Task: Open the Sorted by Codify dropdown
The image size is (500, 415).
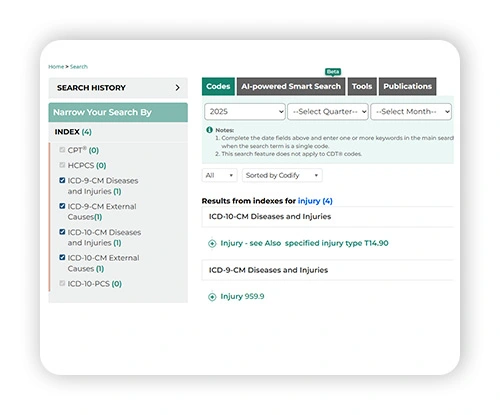Action: click(282, 175)
